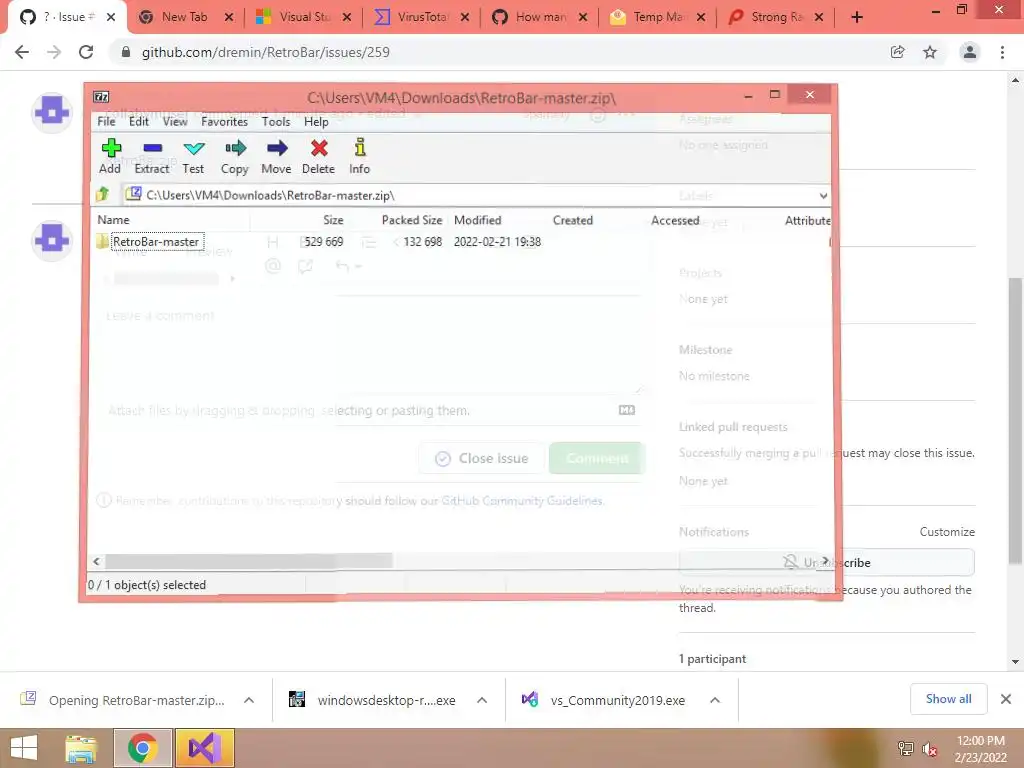The width and height of the screenshot is (1024, 768).
Task: Open the Edit menu
Action: coord(138,121)
